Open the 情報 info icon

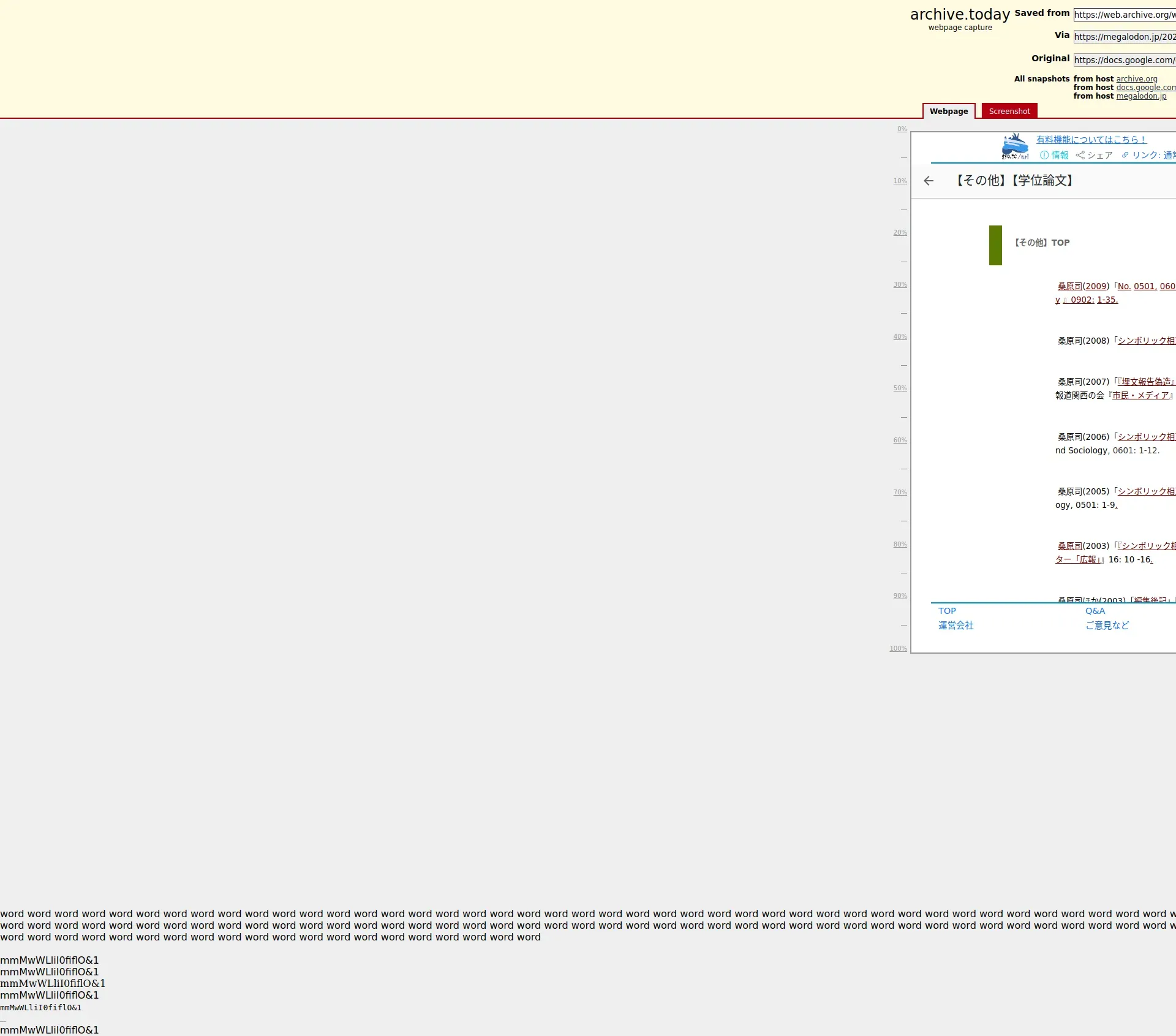1044,156
